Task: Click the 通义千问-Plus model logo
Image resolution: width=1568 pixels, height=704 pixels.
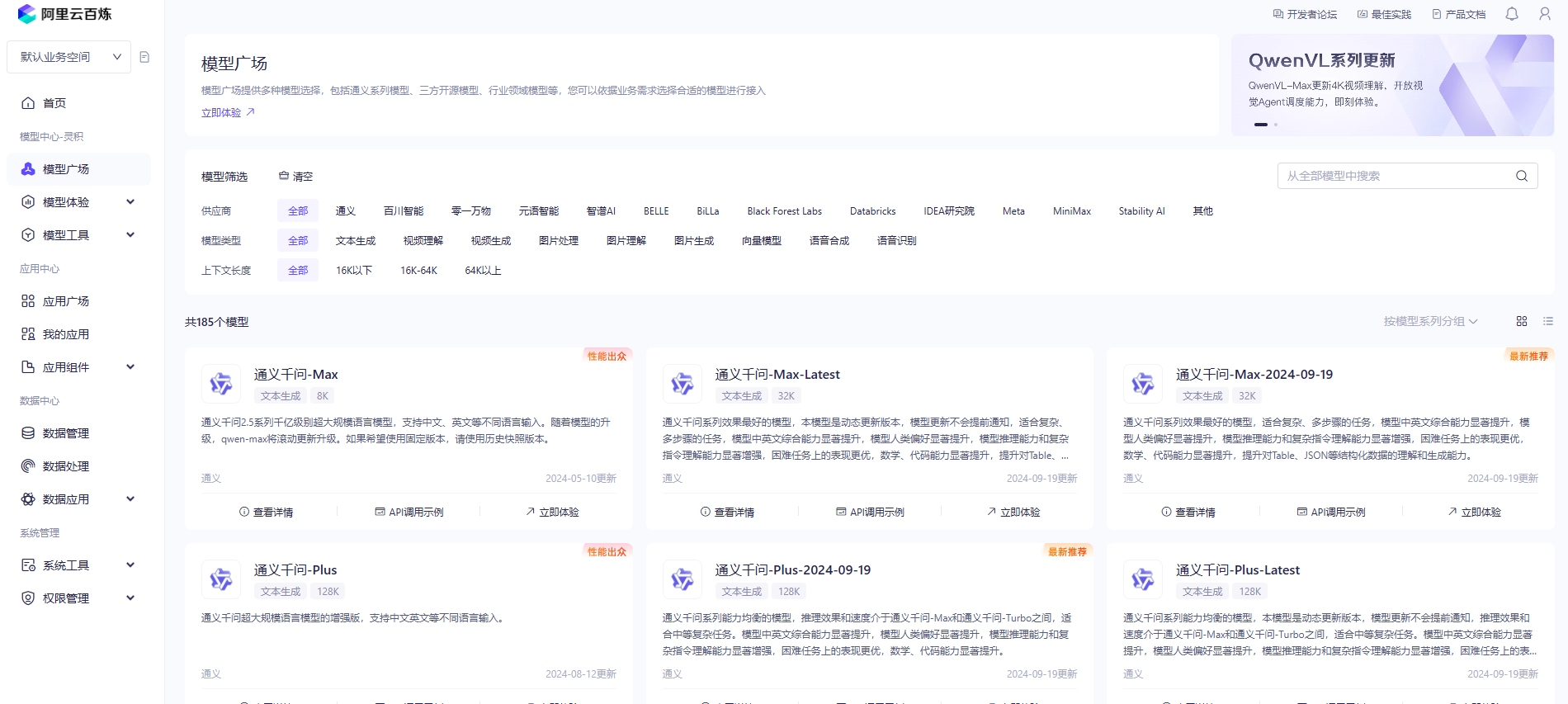Action: 221,579
